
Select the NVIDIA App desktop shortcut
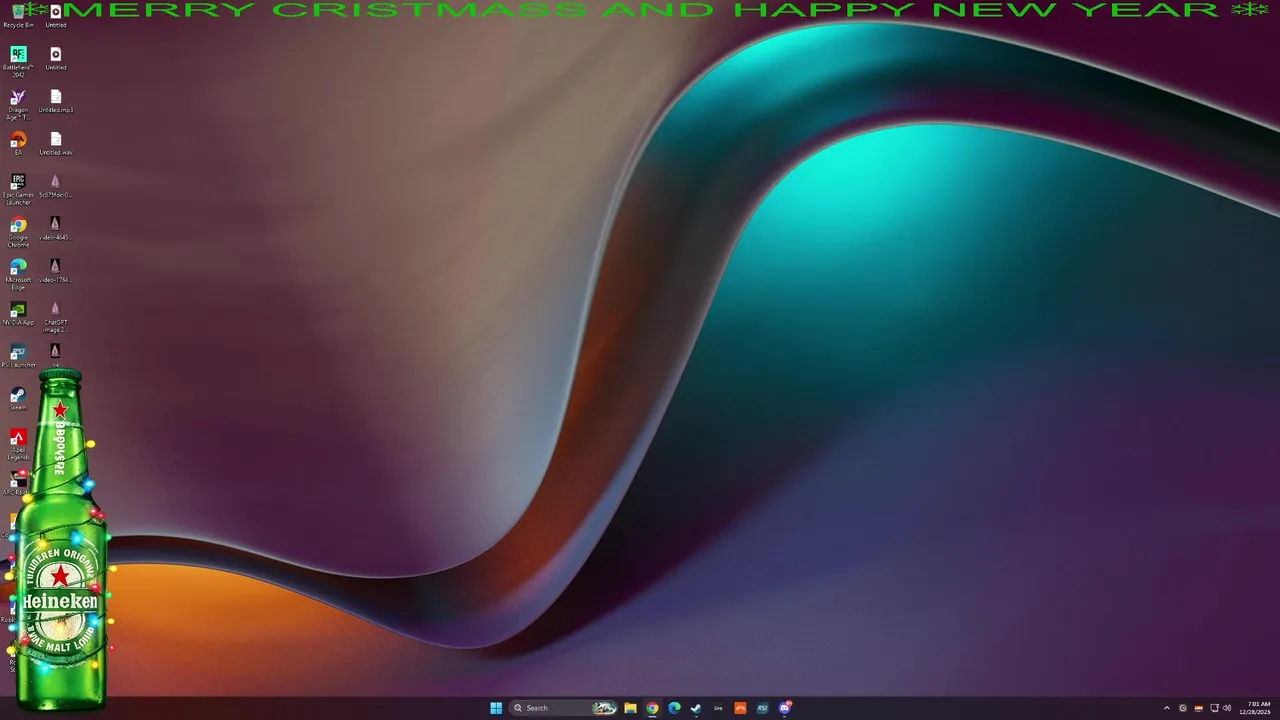click(18, 314)
